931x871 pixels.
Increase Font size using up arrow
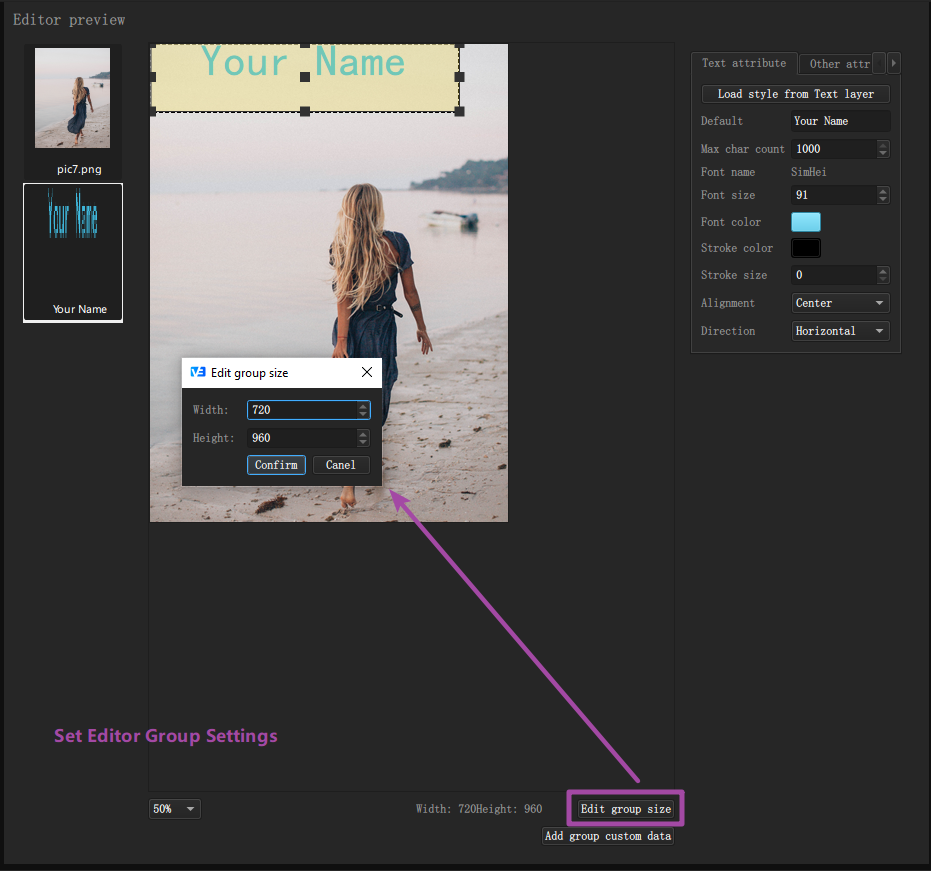coord(883,191)
